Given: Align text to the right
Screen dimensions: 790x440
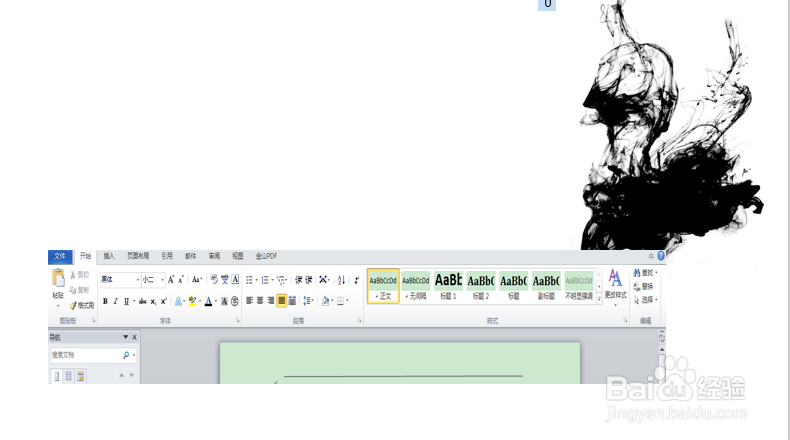Looking at the screenshot, I should 271,301.
